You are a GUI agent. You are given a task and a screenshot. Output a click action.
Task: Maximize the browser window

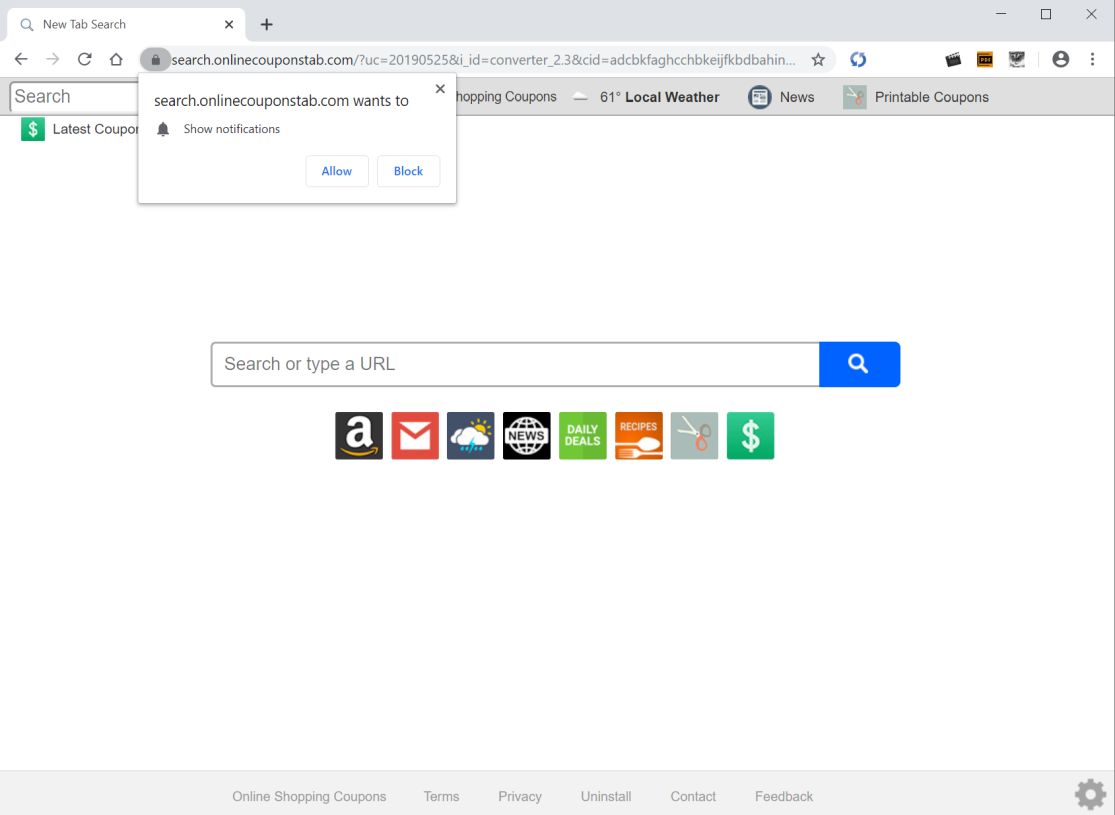click(x=1046, y=14)
